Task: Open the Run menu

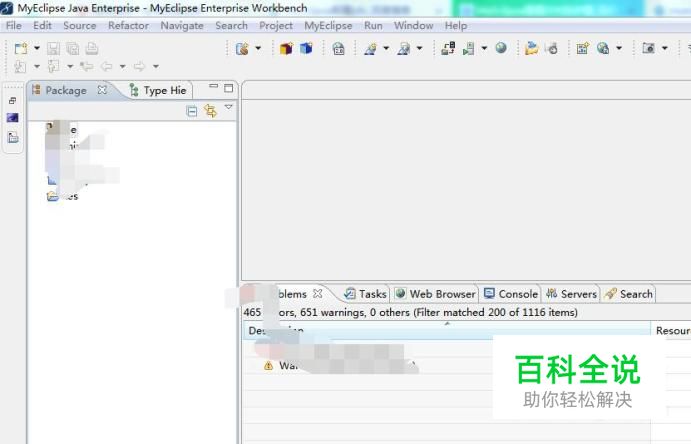Action: (x=373, y=26)
